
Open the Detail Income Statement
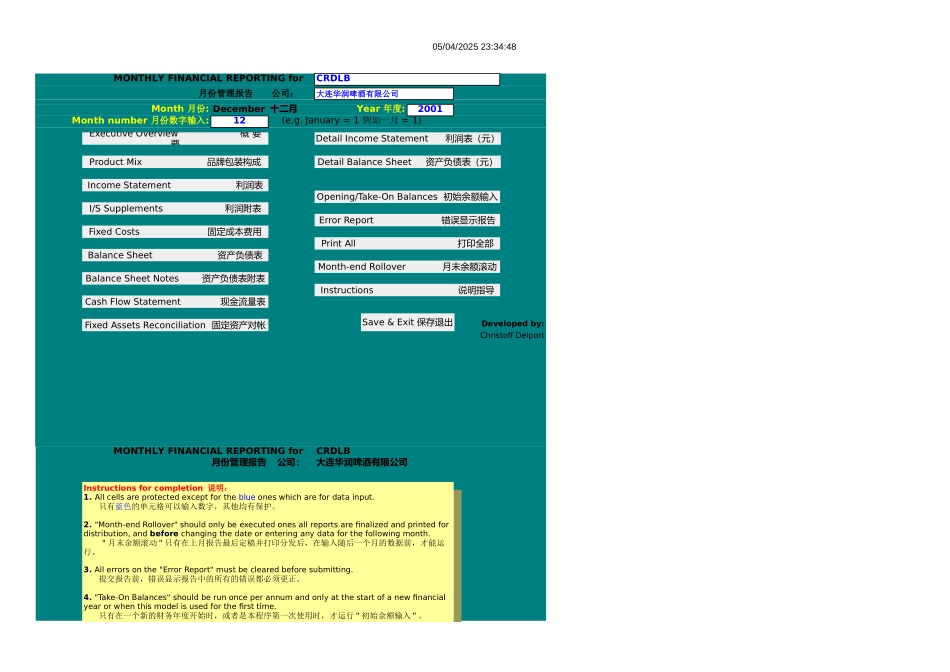pos(407,139)
